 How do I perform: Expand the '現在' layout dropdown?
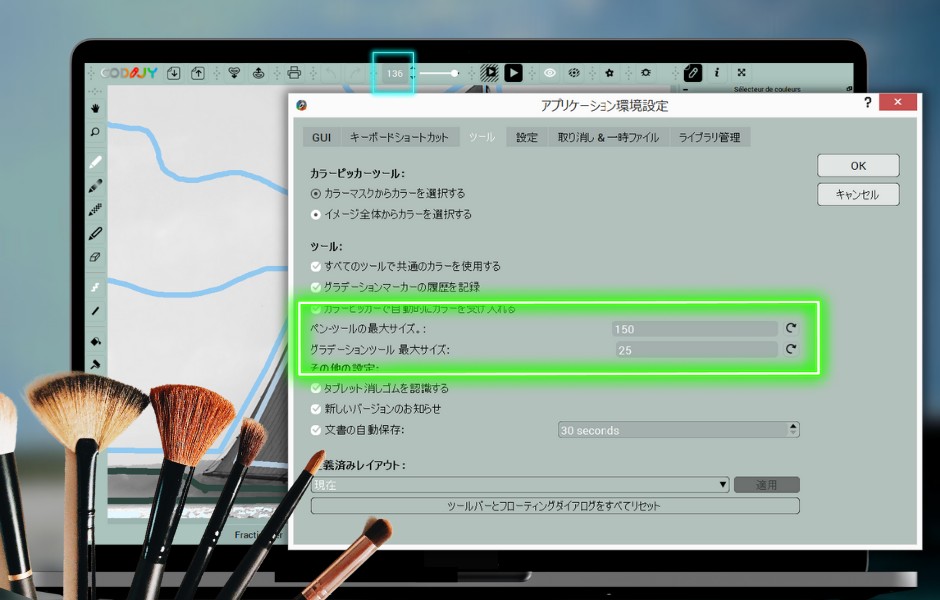click(x=520, y=485)
